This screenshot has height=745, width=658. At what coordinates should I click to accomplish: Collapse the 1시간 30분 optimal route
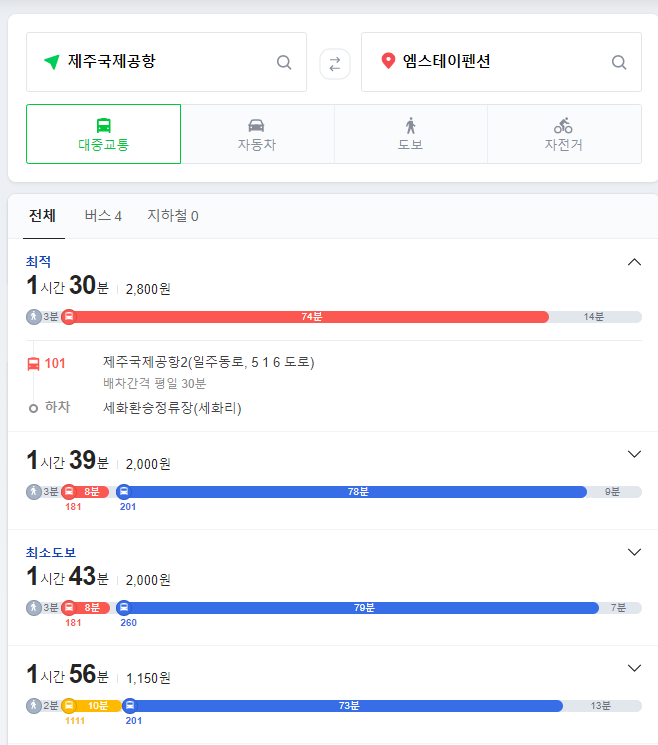click(634, 262)
